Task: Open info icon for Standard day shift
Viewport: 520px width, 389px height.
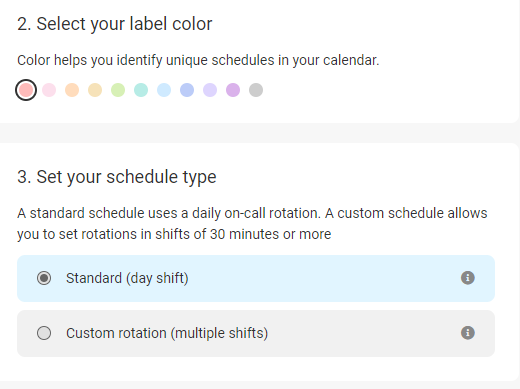Action: 468,278
